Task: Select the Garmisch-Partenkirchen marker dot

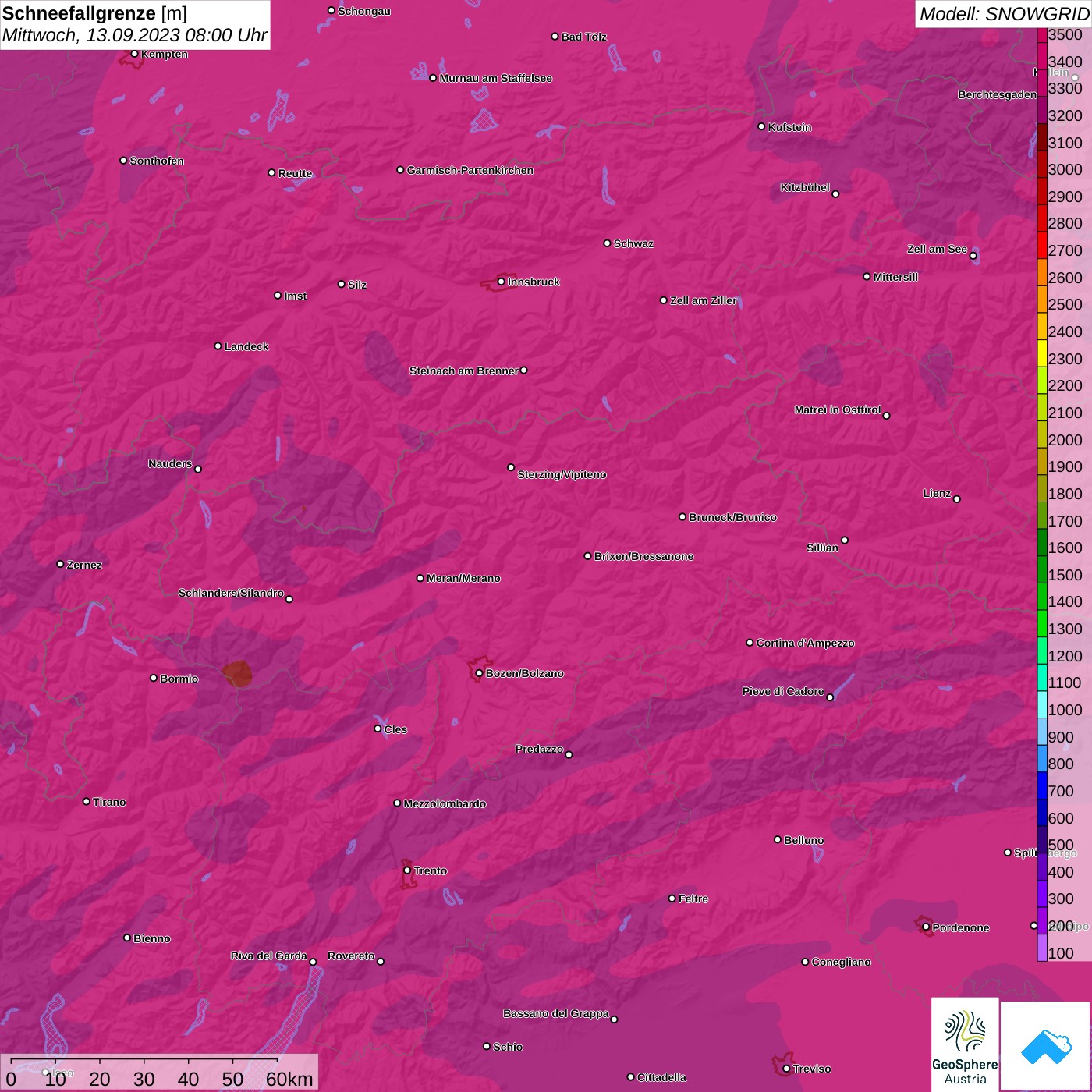Action: 400,169
